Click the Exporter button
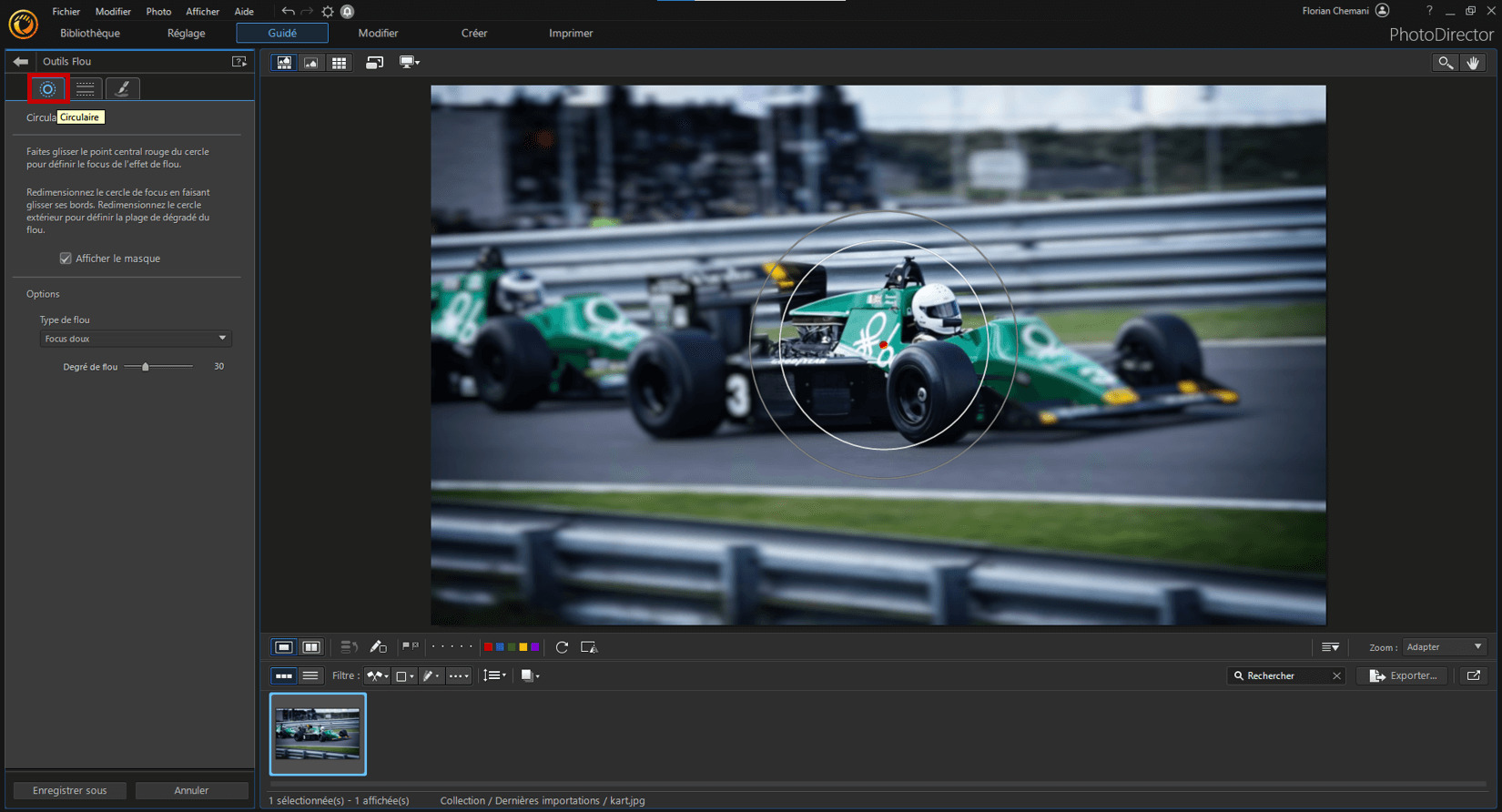 [1403, 675]
